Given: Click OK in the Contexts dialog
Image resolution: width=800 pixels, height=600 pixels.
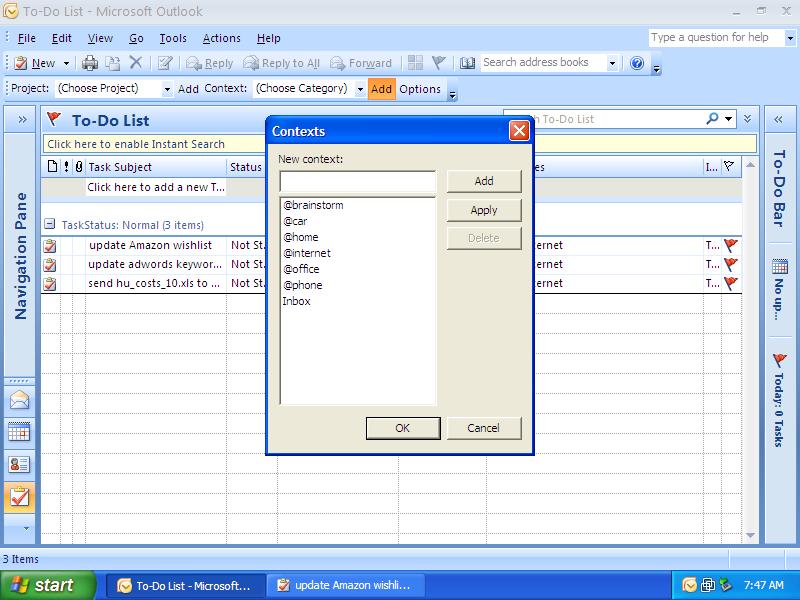Looking at the screenshot, I should [x=403, y=428].
